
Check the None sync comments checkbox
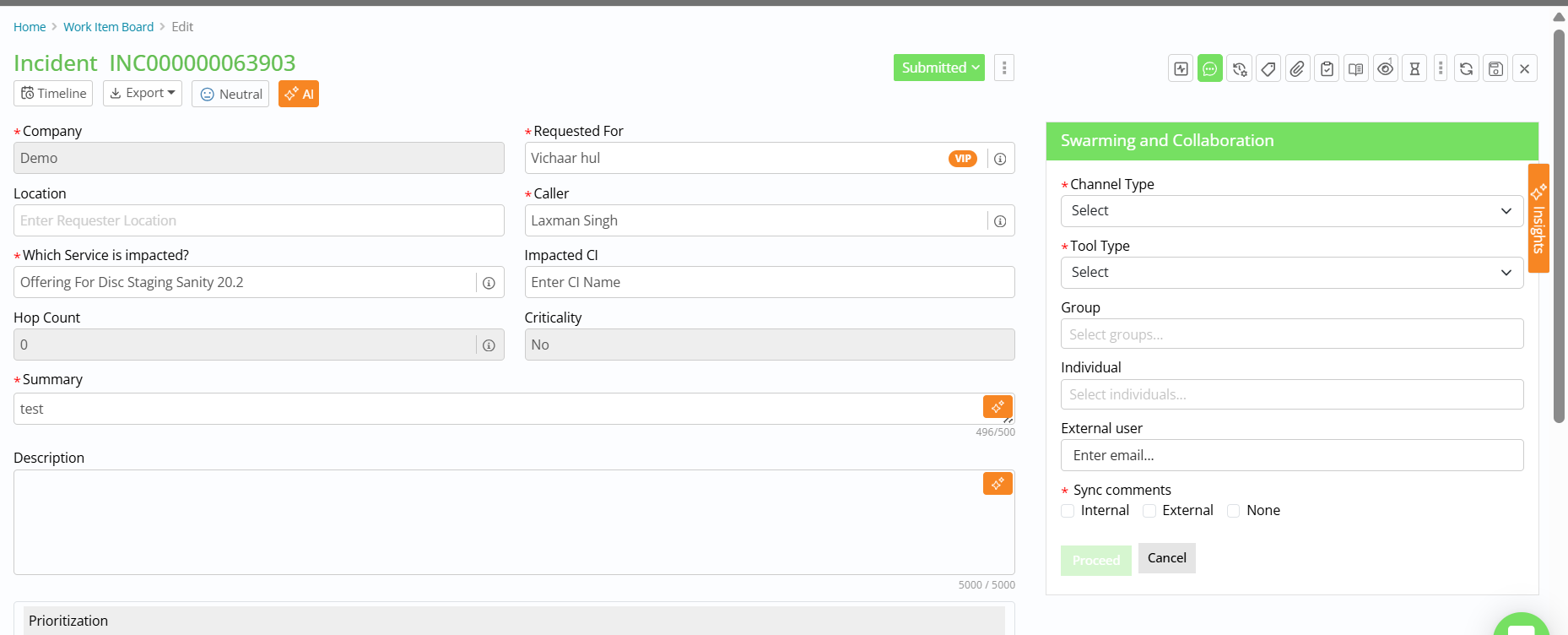[1234, 511]
